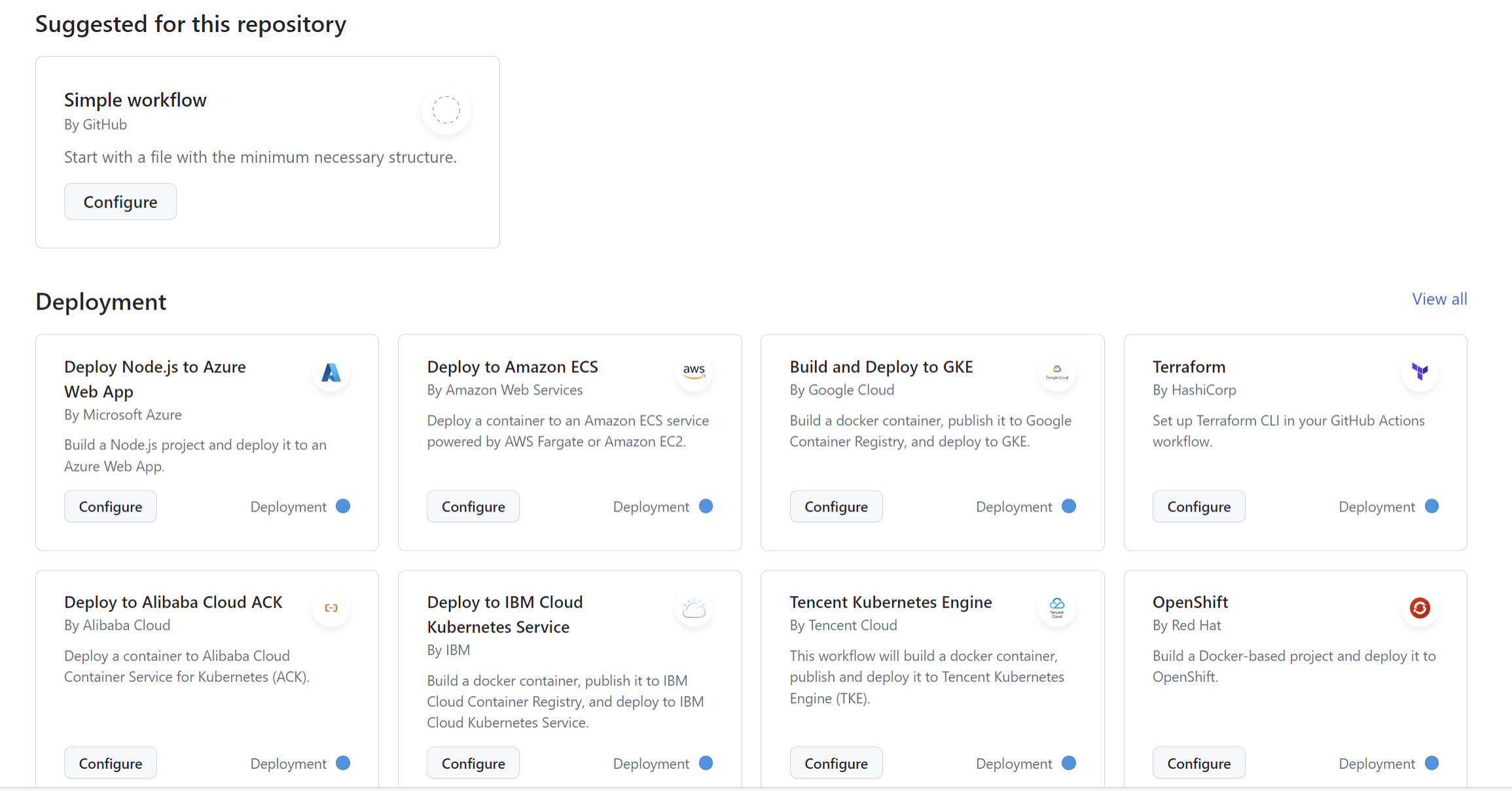Click the Tencent Kubernetes Engine title
Viewport: 1512px width, 791px height.
(x=890, y=602)
